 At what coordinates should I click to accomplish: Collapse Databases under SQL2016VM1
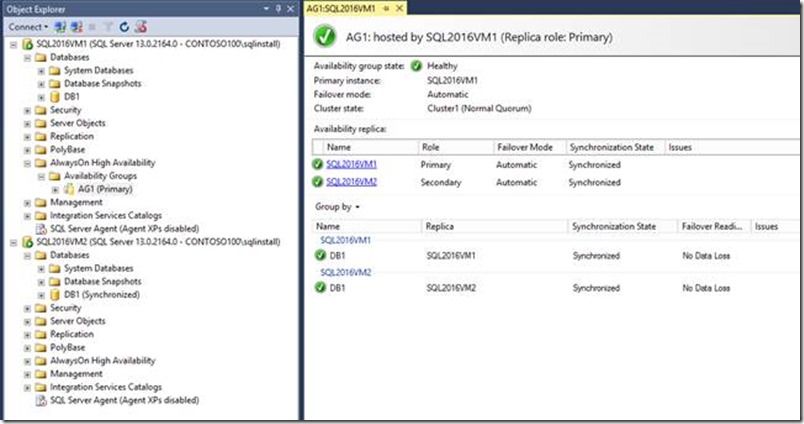[x=28, y=58]
